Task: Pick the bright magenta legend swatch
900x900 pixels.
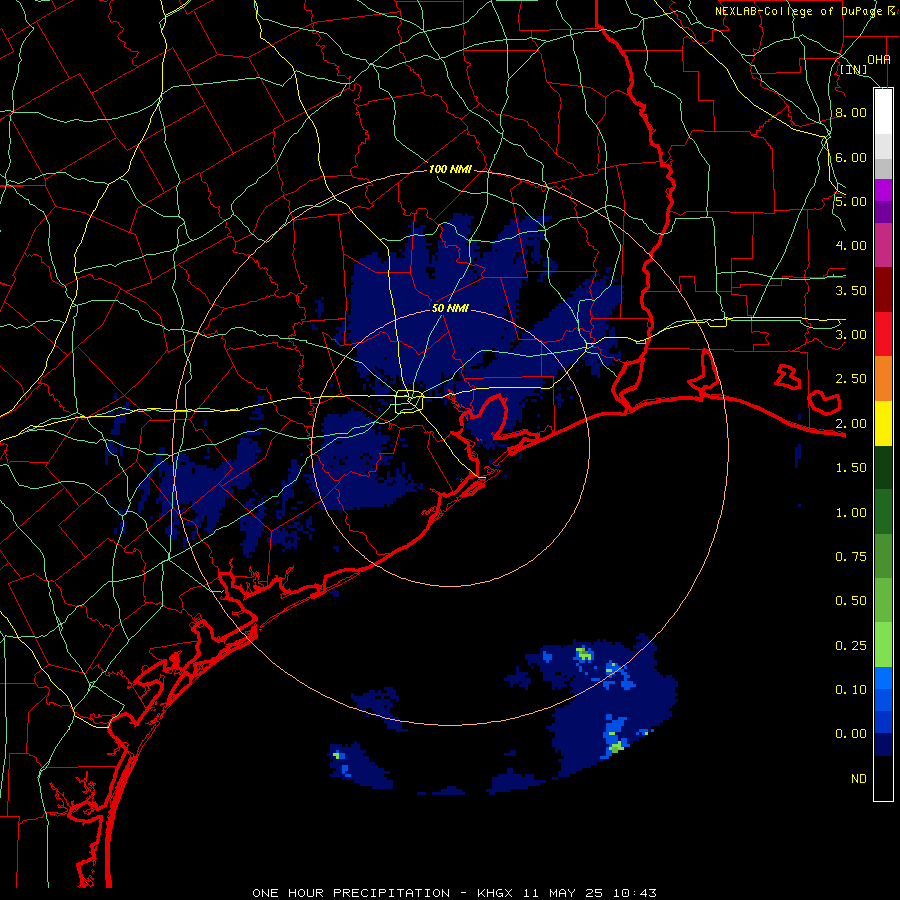Action: (883, 190)
